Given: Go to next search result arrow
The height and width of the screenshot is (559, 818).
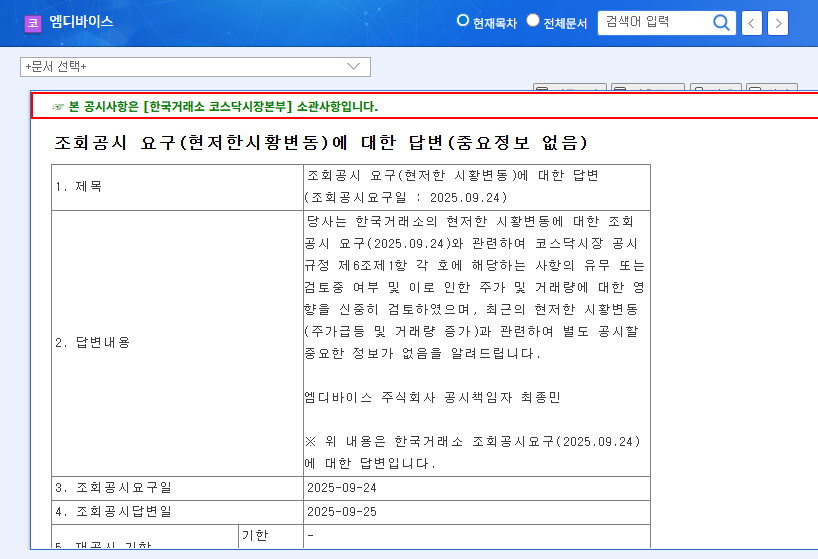Looking at the screenshot, I should 778,23.
